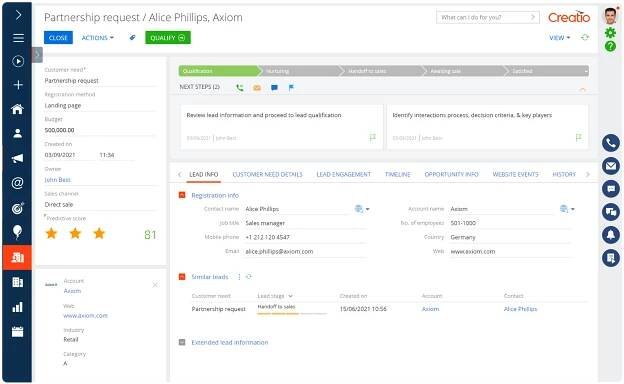Image resolution: width=624 pixels, height=384 pixels.
Task: Switch to the LEAD ENGAGEMENT tab
Action: click(343, 175)
